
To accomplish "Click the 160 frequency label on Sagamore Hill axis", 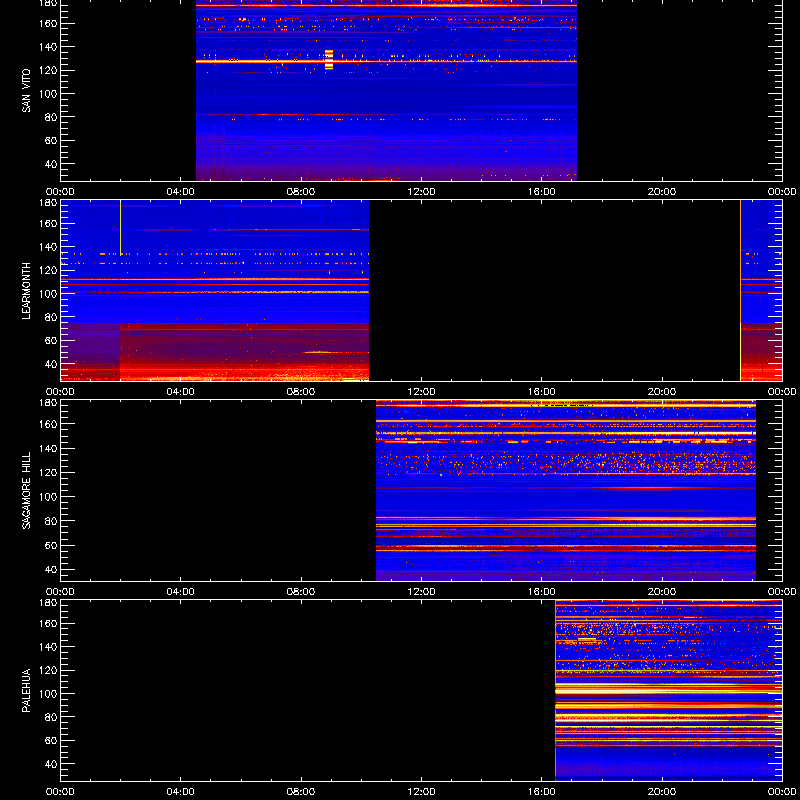I will (48, 424).
